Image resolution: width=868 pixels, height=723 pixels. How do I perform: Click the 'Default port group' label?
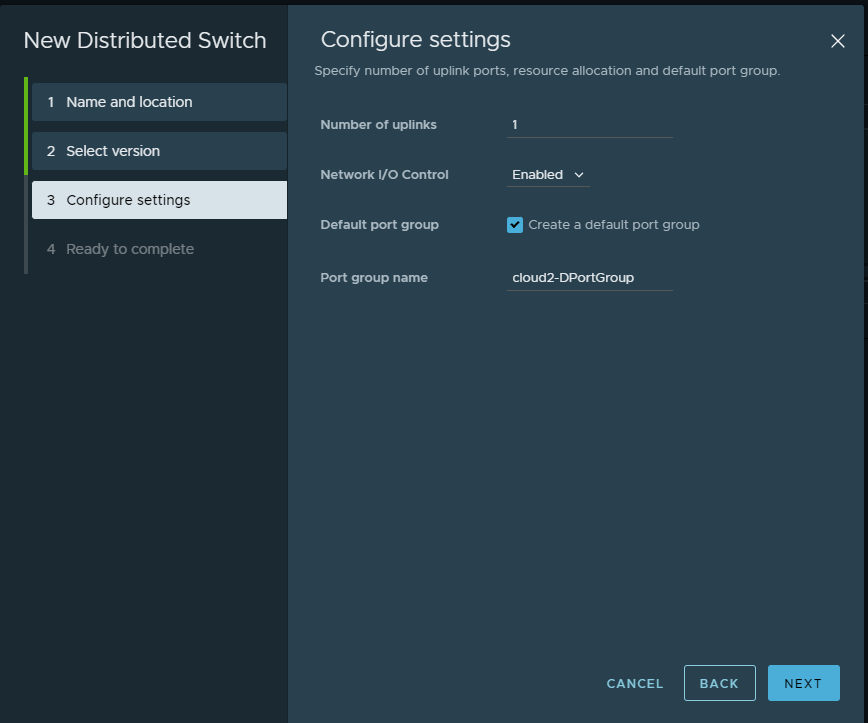point(379,225)
